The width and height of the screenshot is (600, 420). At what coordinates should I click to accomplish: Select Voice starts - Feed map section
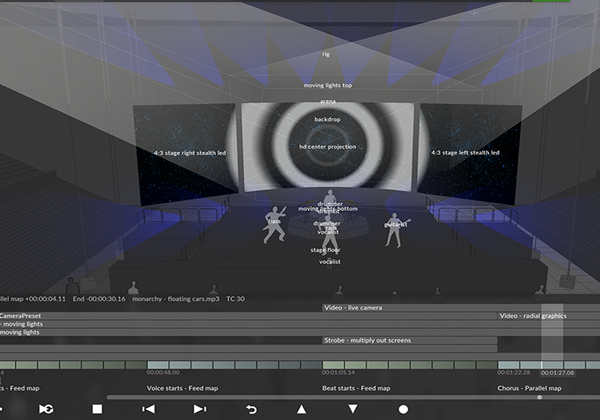(182, 388)
